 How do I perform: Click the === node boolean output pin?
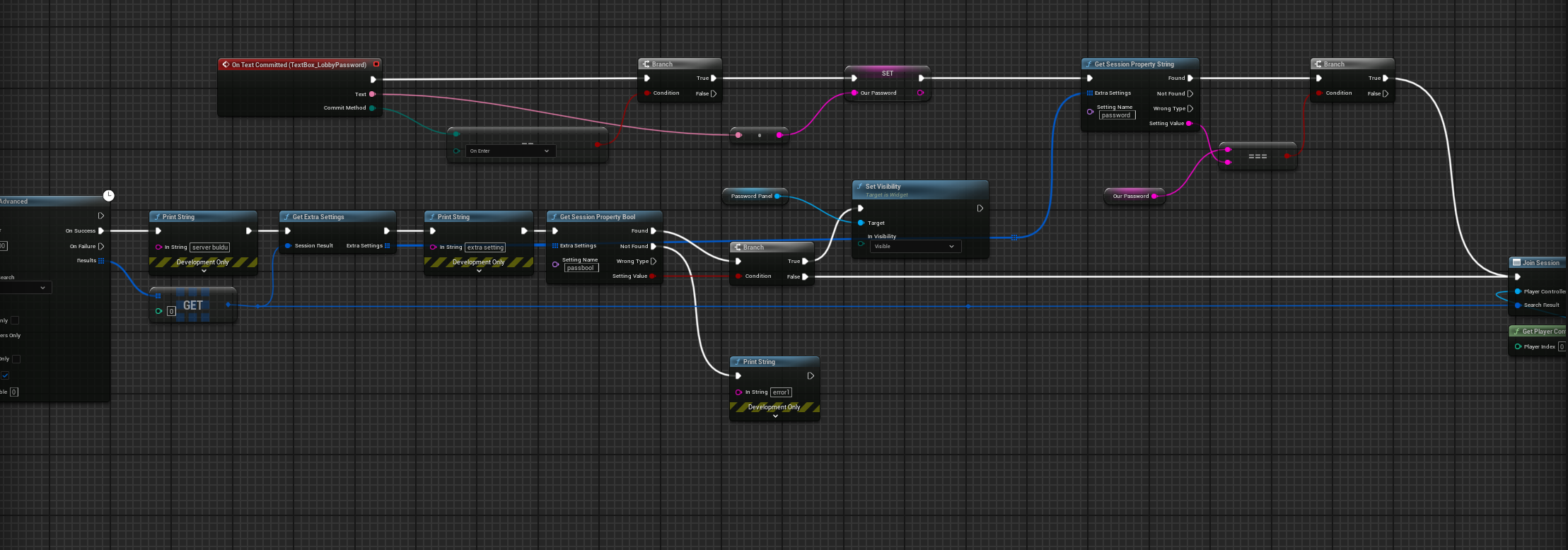click(1287, 156)
